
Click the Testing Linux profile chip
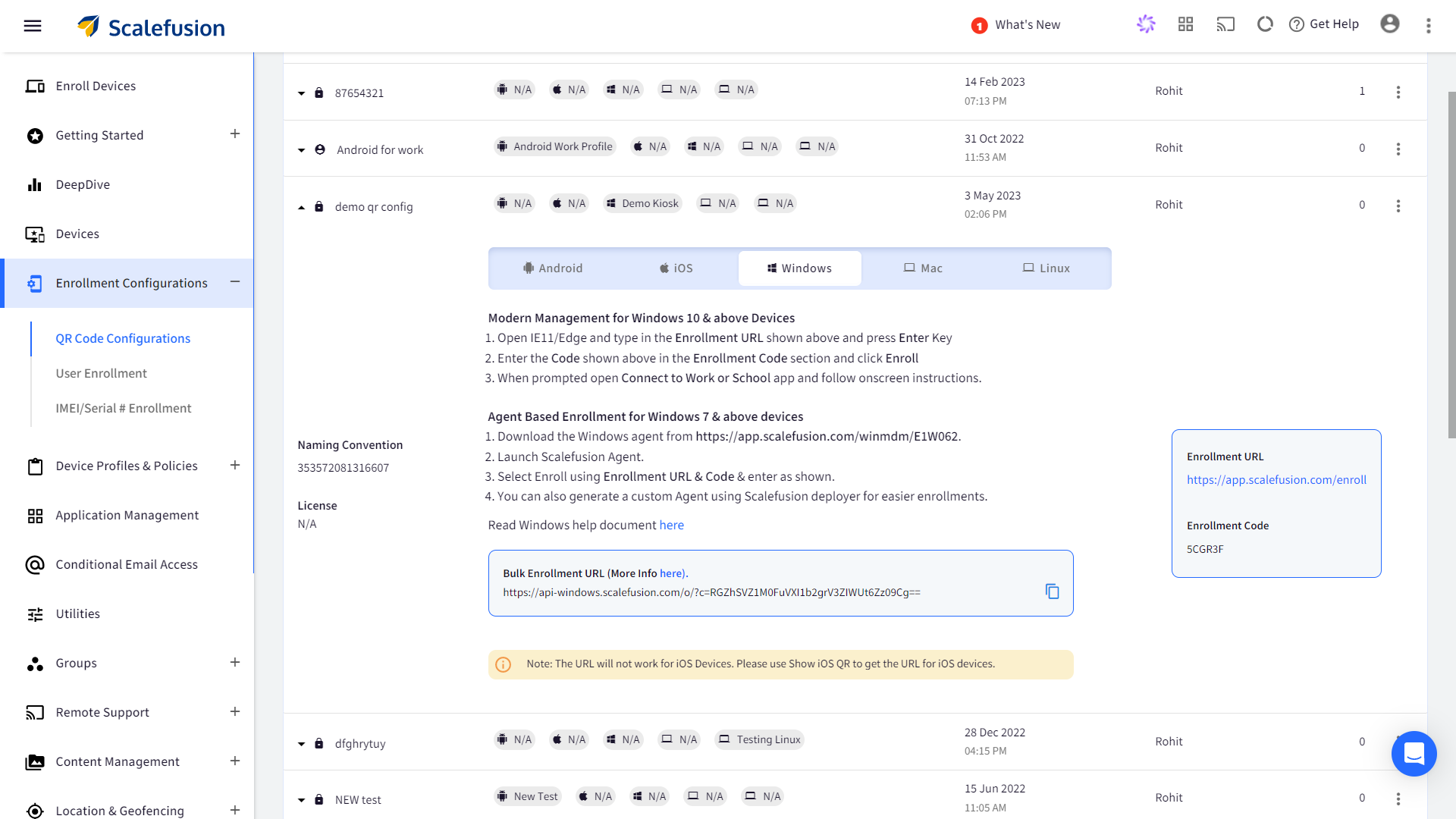[x=759, y=739]
